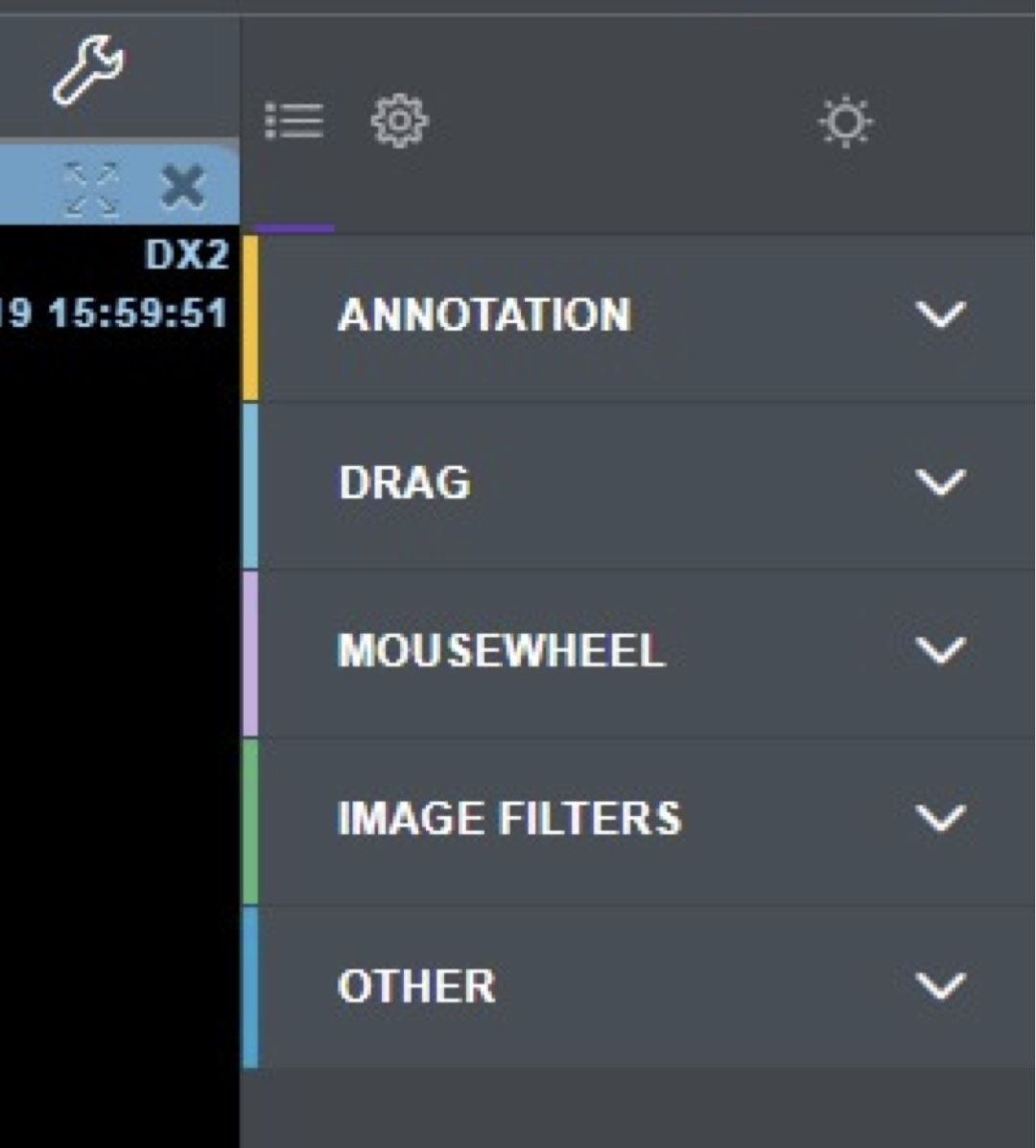Click the OTHER section label

tap(416, 986)
